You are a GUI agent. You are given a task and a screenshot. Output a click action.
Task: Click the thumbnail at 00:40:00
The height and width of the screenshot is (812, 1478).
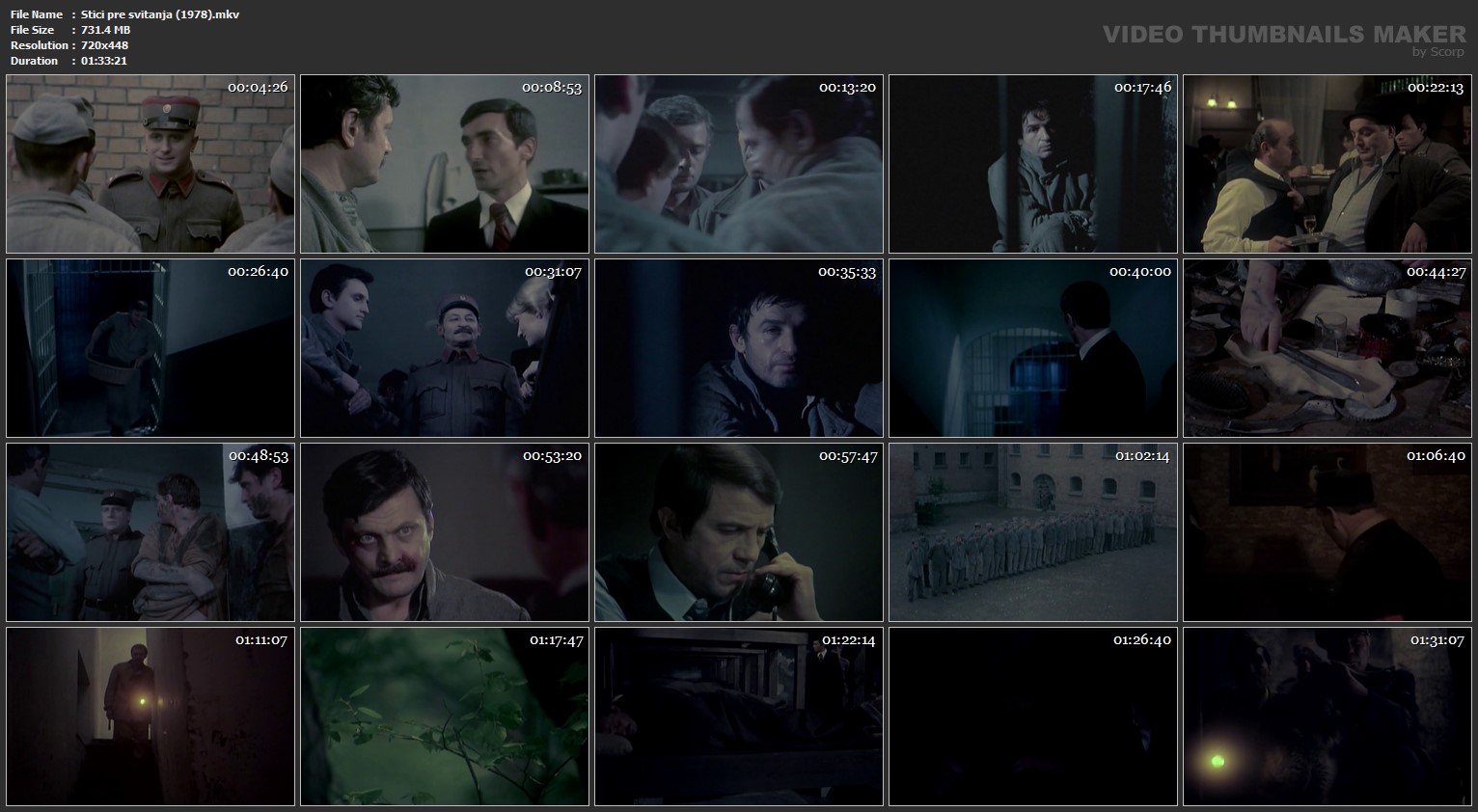[1033, 348]
